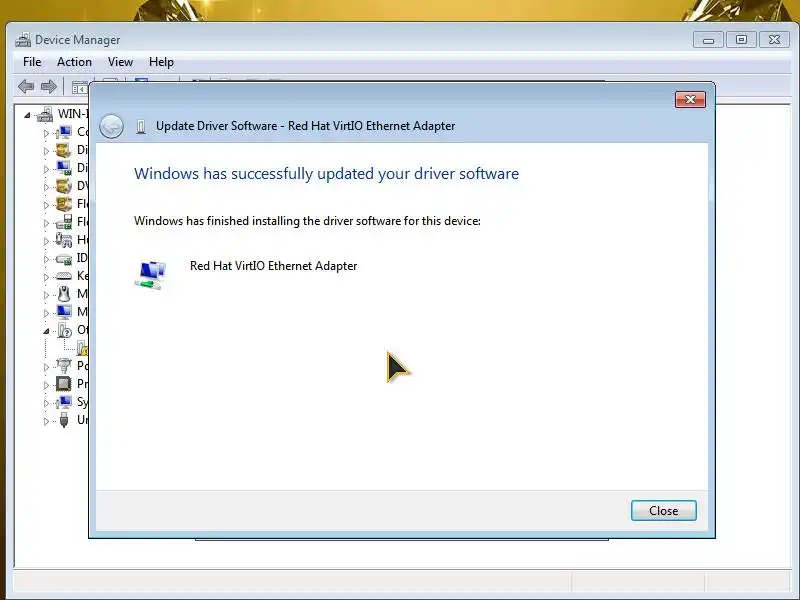800x600 pixels.
Task: Expand the Human Interface Devices arrow
Action: [x=46, y=241]
